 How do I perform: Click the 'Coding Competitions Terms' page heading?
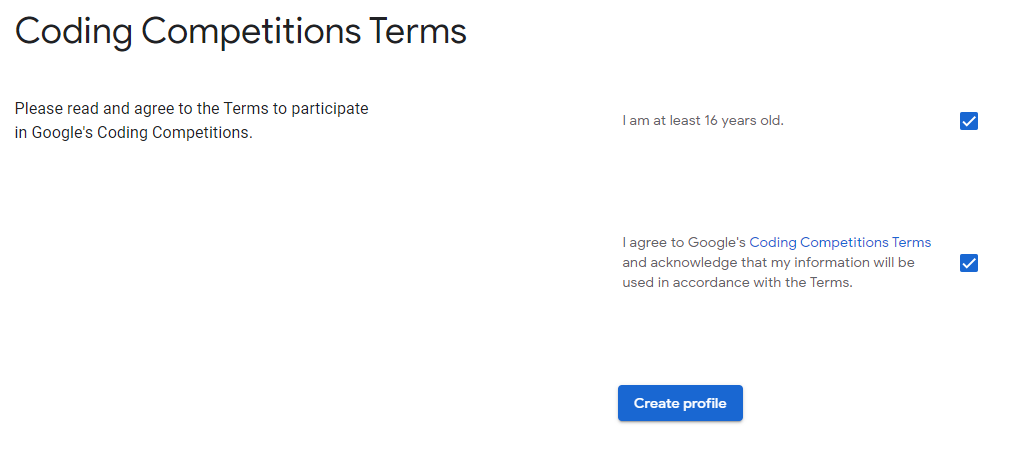pos(241,31)
